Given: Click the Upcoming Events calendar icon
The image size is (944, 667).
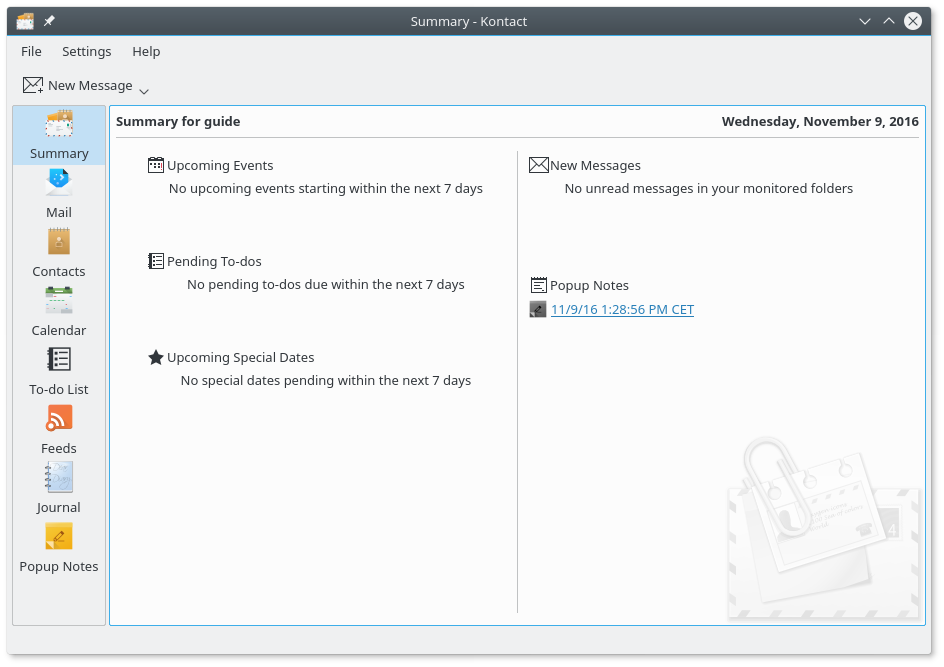Looking at the screenshot, I should 156,165.
